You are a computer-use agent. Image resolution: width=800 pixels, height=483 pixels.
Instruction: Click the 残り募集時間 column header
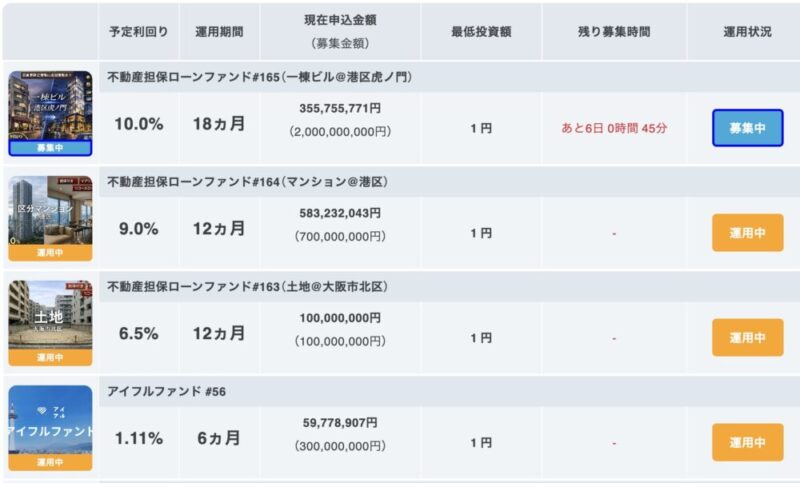click(614, 32)
